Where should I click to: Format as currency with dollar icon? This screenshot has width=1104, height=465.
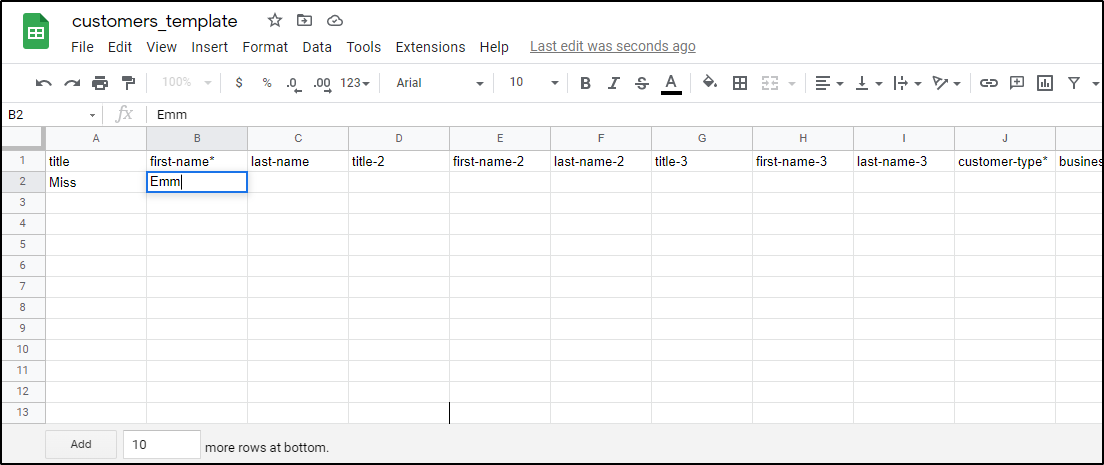pos(239,83)
